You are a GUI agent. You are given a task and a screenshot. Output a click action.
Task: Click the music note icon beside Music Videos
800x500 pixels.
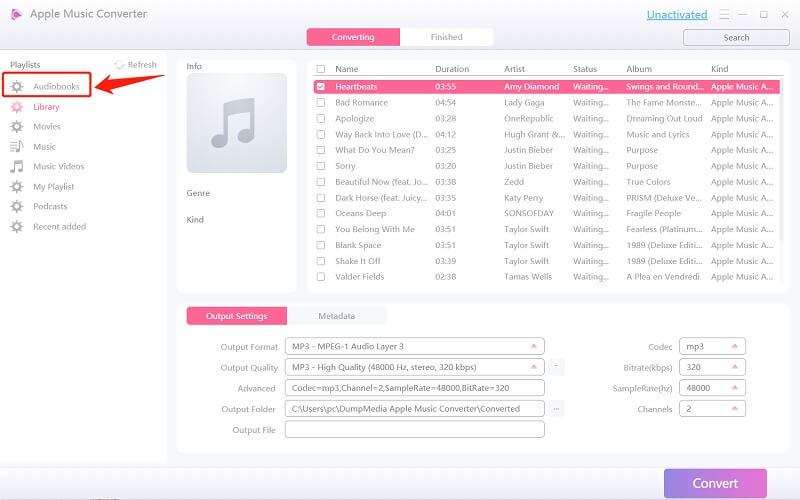17,166
